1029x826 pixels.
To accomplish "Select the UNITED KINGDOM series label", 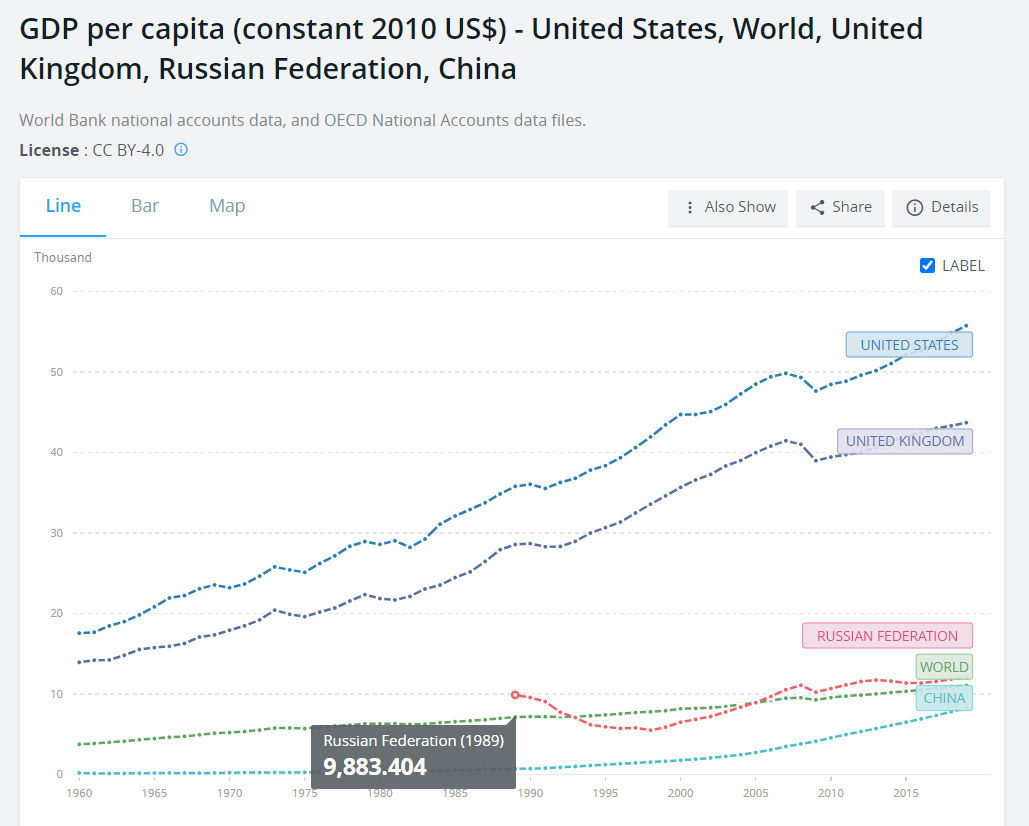I will [x=905, y=441].
